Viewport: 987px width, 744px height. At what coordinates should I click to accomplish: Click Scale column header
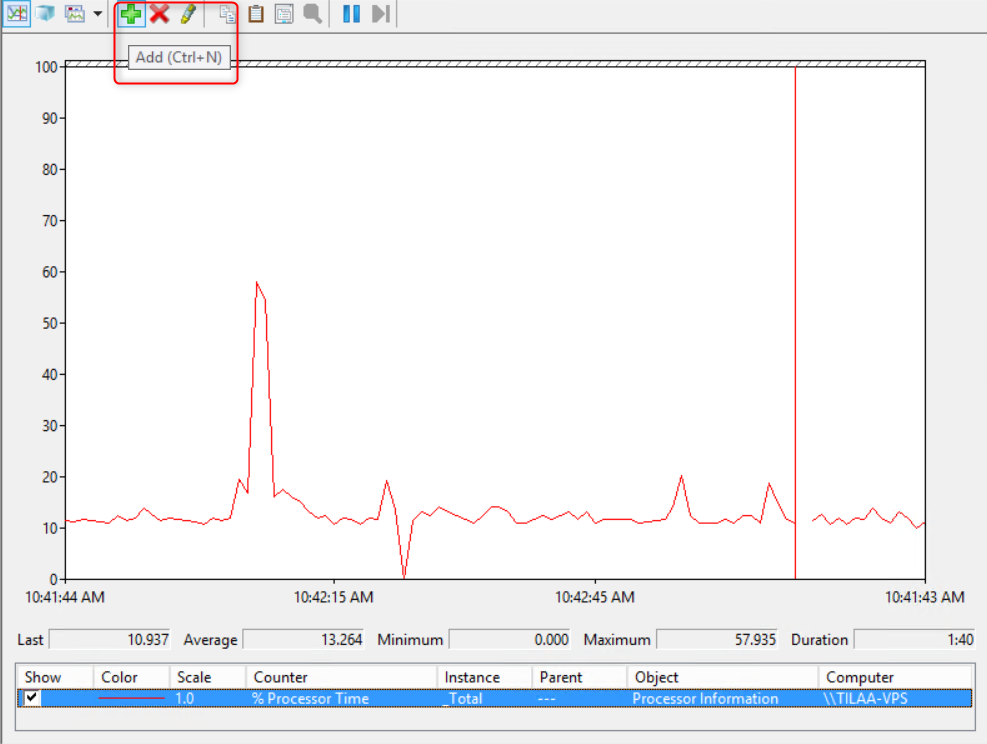[x=207, y=677]
